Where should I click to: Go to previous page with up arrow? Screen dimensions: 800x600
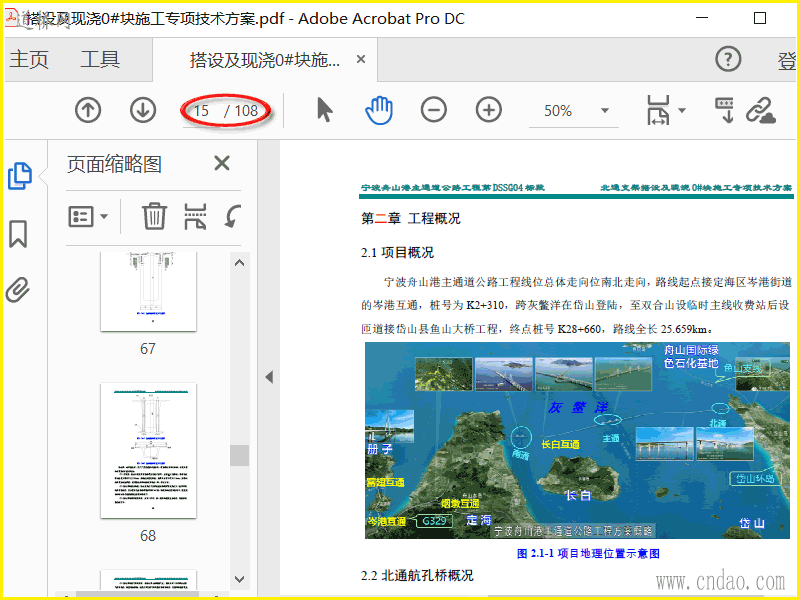click(x=88, y=110)
